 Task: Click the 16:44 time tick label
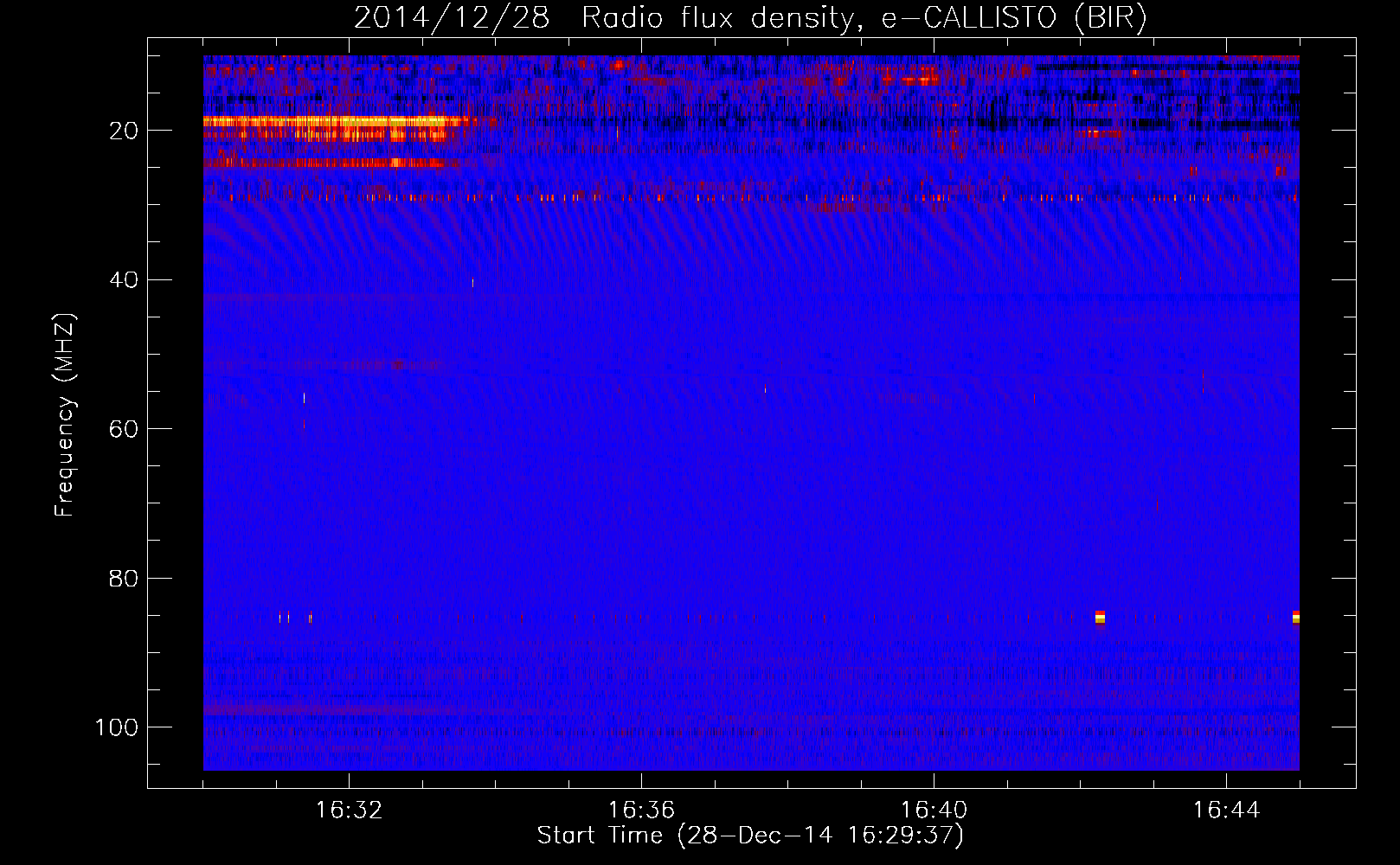coord(1227,811)
